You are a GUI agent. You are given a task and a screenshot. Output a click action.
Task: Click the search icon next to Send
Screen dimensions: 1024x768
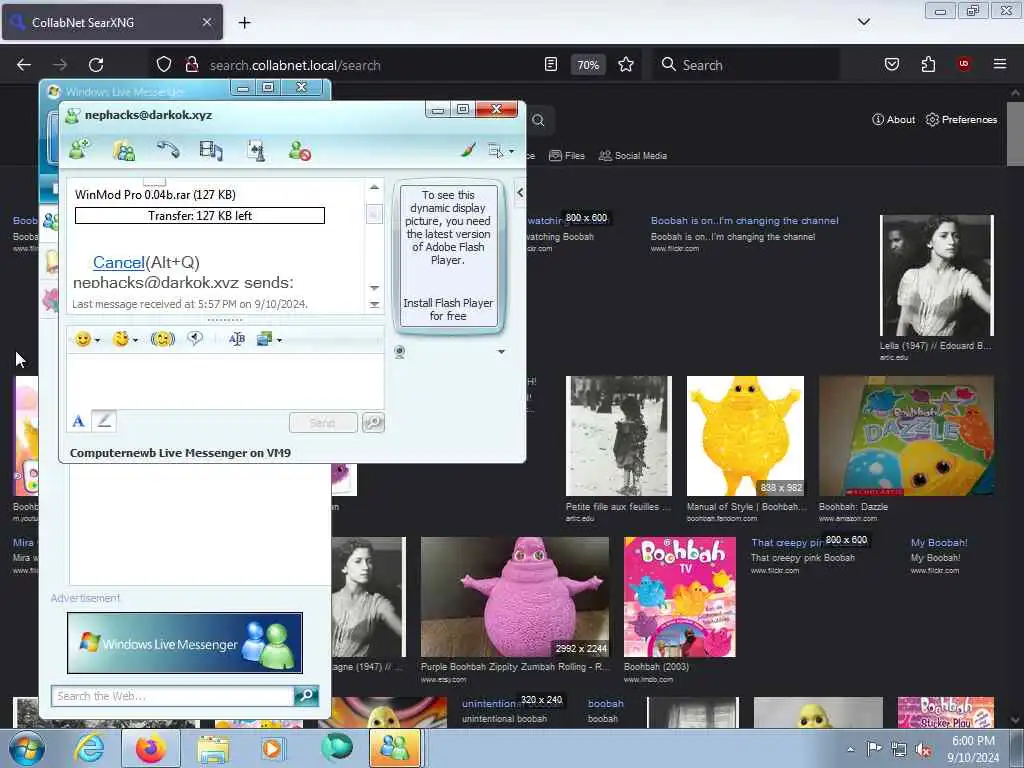[x=374, y=423]
